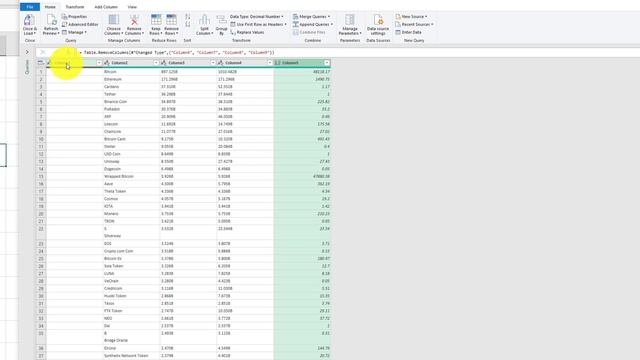Click Replace Values

pos(247,32)
